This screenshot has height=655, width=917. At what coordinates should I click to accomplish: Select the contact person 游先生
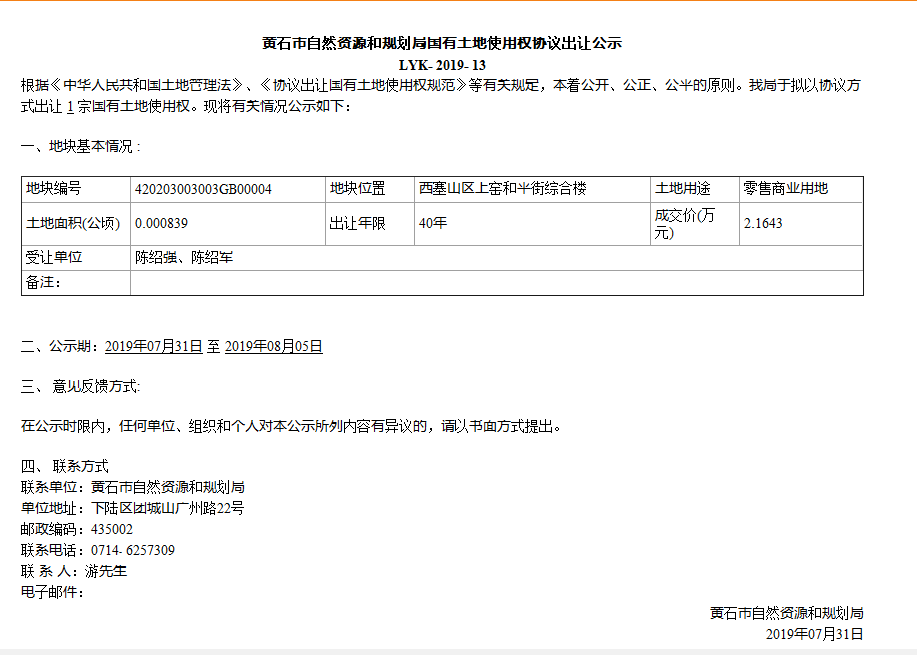click(106, 572)
